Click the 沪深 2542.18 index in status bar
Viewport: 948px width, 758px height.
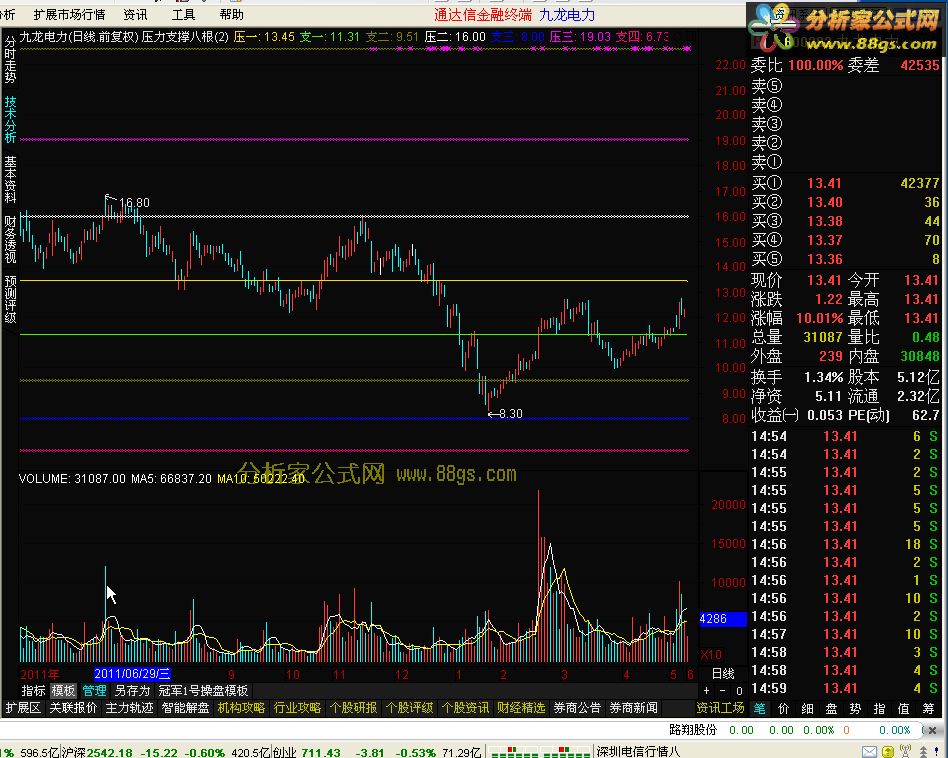(x=97, y=753)
